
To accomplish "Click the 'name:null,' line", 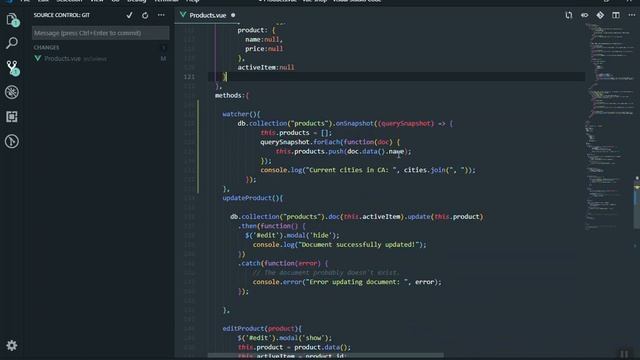I will 264,40.
